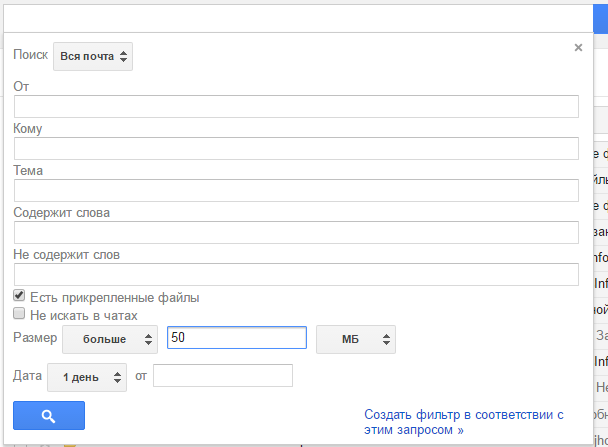This screenshot has width=608, height=447.
Task: Click the size field containing 50
Action: point(236,339)
